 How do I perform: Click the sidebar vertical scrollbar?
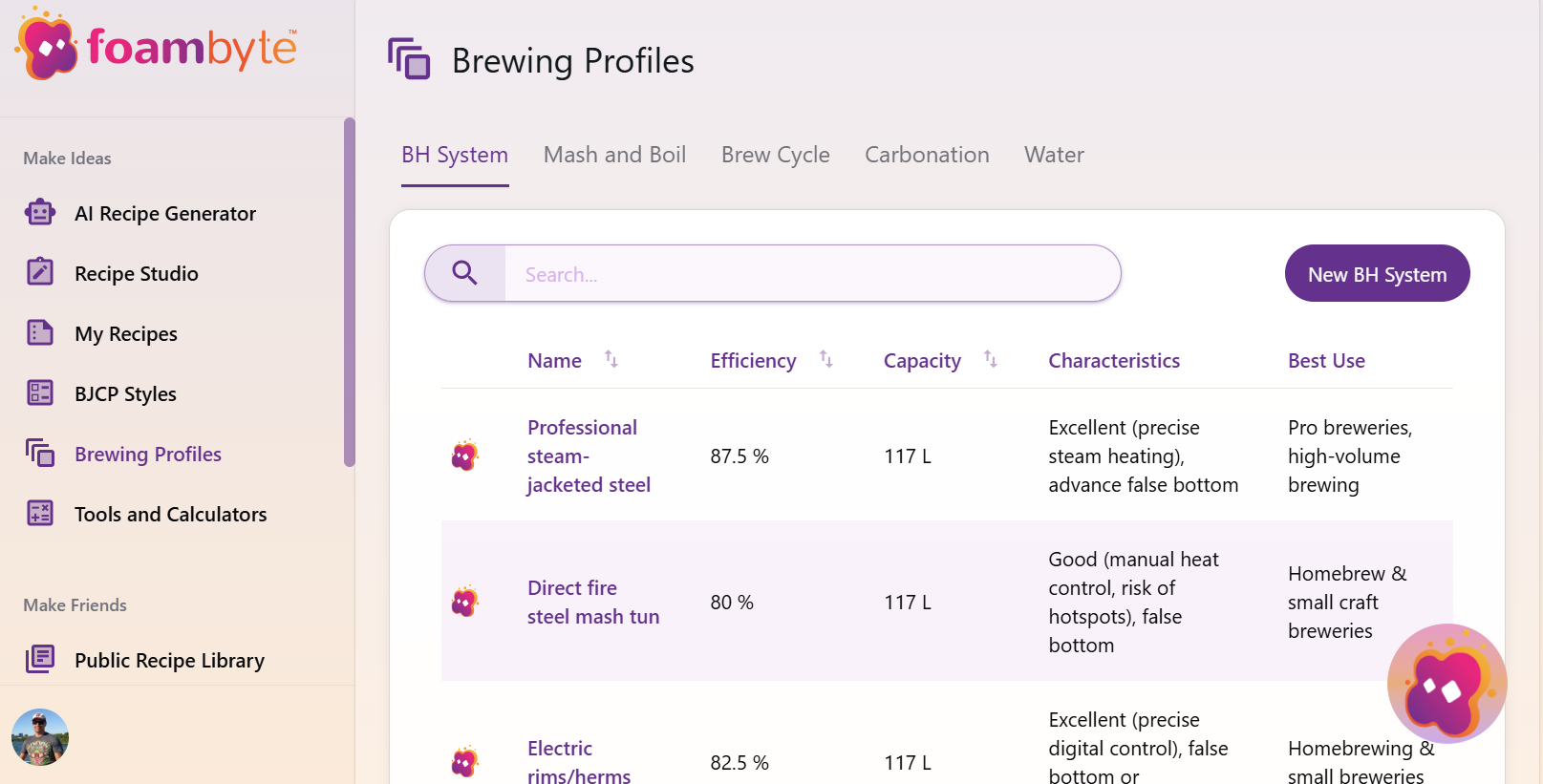350,291
